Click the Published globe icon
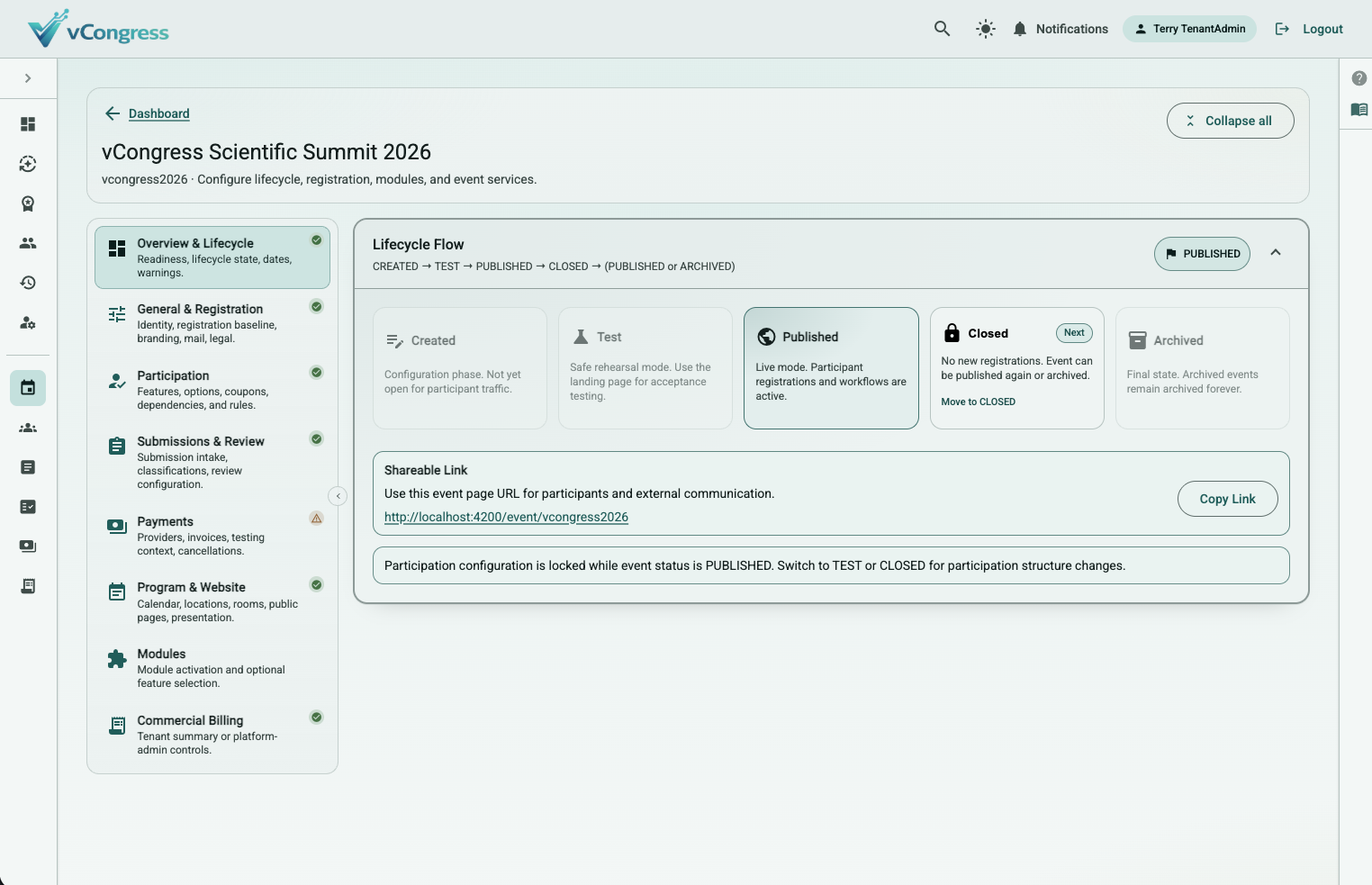Viewport: 1372px width, 885px height. coord(767,337)
